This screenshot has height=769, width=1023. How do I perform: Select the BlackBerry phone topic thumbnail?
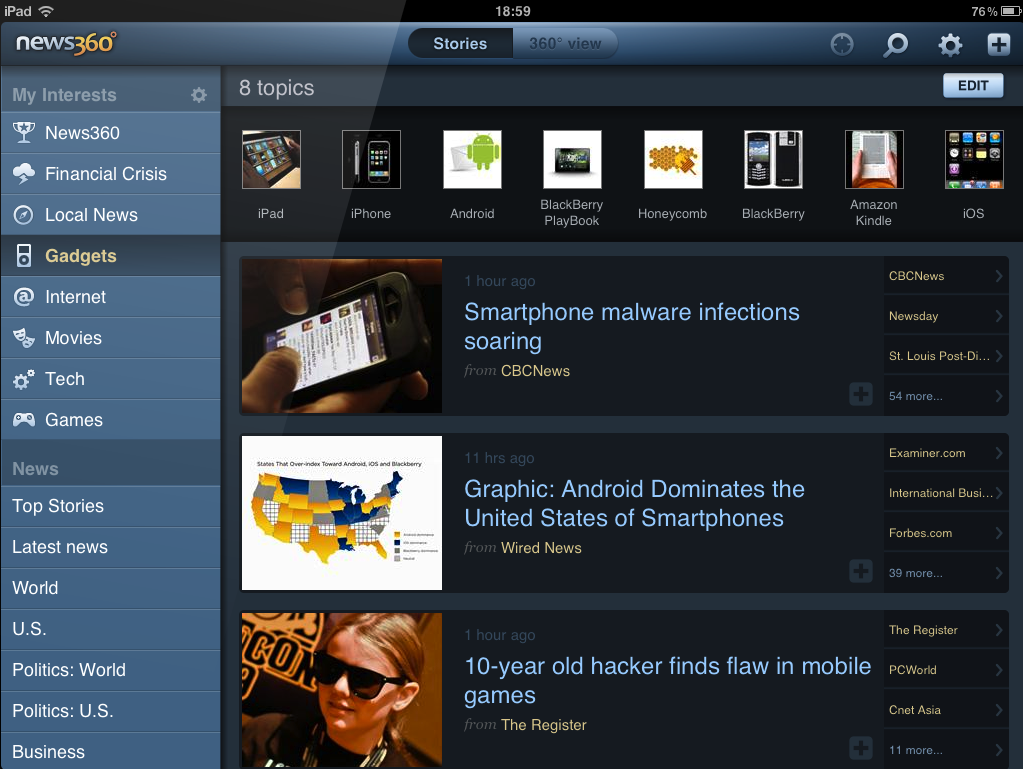[x=773, y=159]
